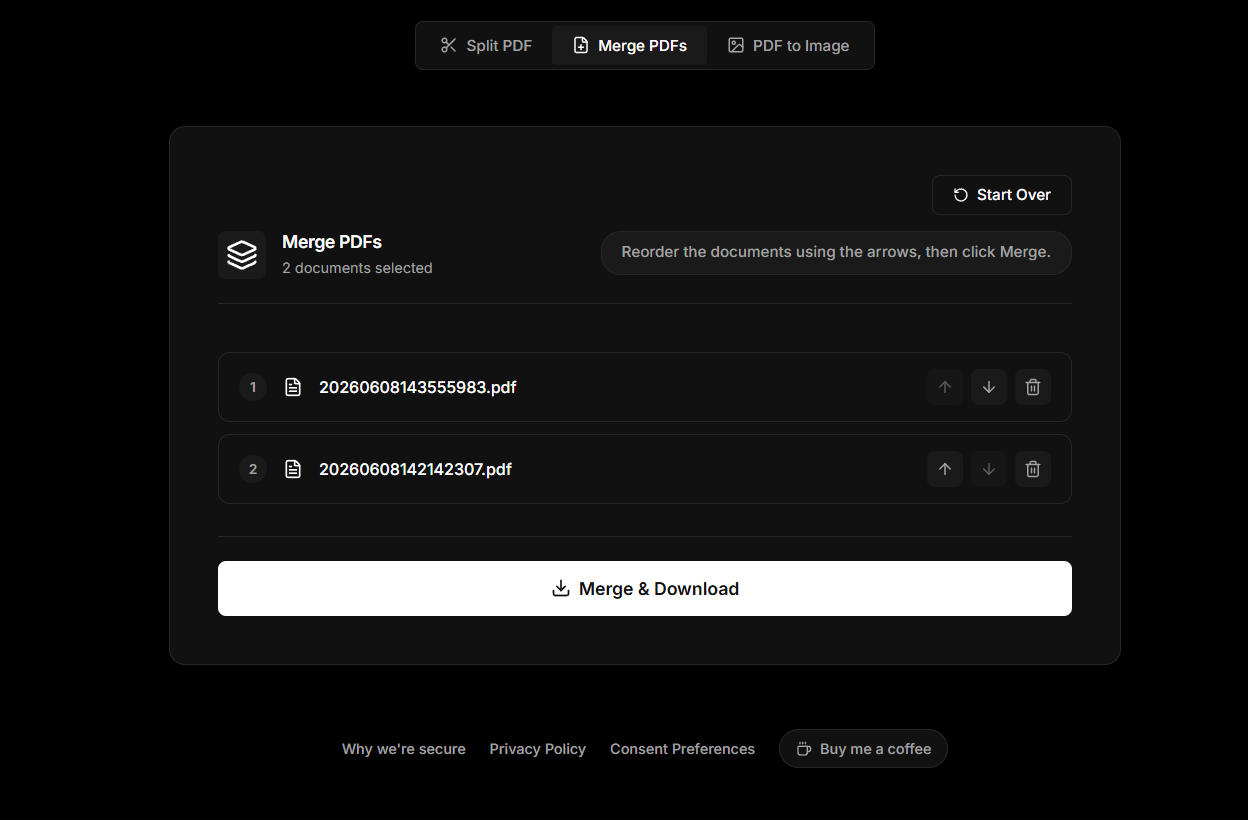Open the PDF to Image tab
The height and width of the screenshot is (820, 1248).
coord(788,46)
